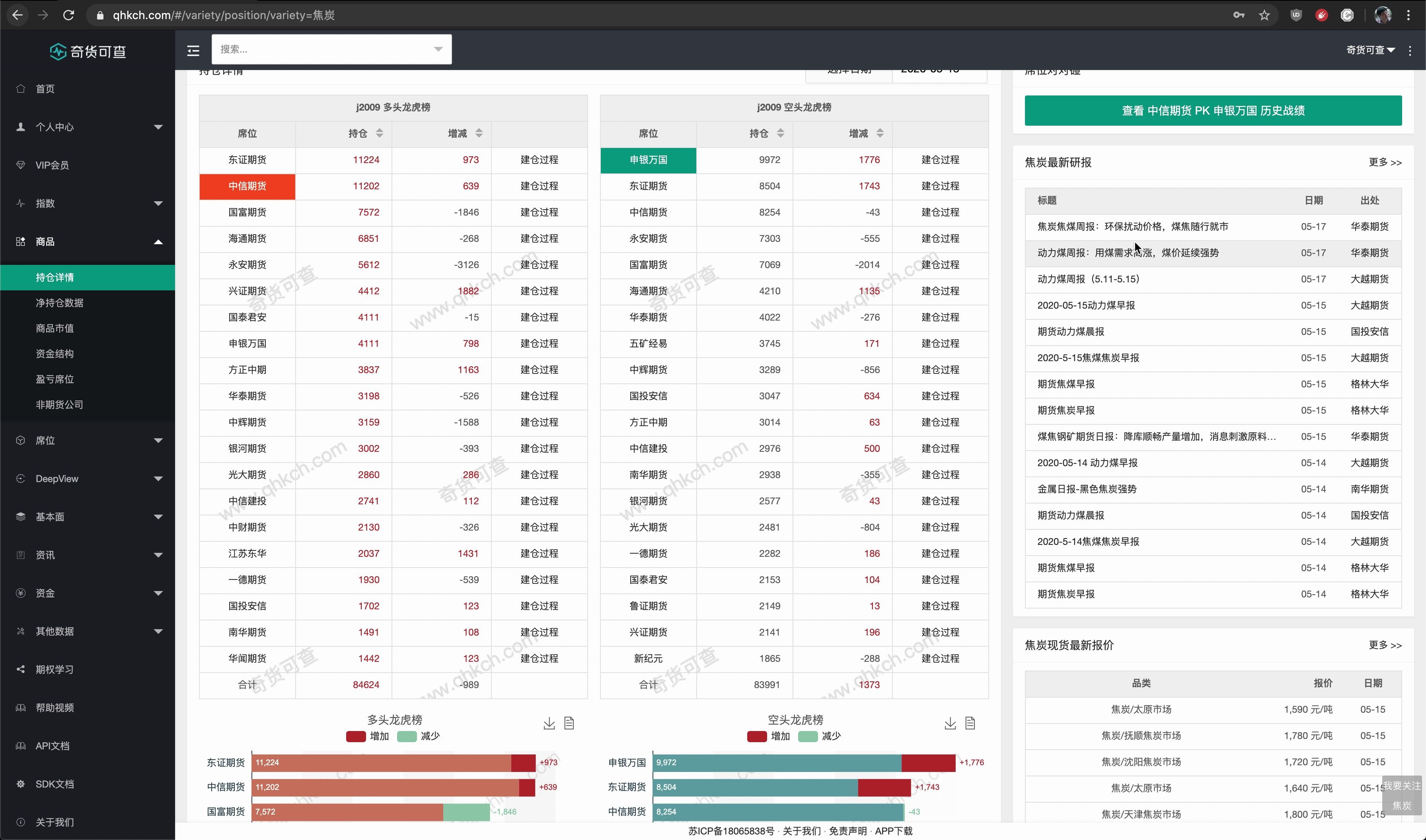Open 建仓过程 for 申银万国 short row

[940, 159]
